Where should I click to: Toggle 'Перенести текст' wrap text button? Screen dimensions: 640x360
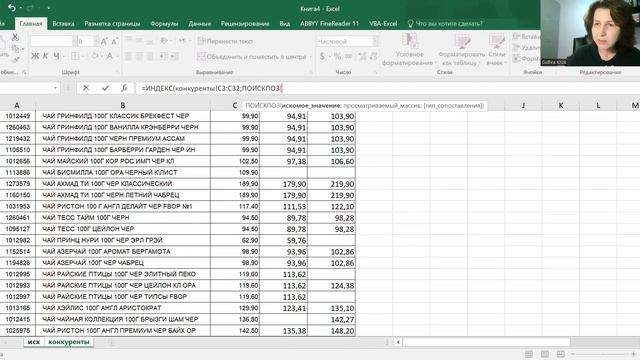pyautogui.click(x=225, y=41)
